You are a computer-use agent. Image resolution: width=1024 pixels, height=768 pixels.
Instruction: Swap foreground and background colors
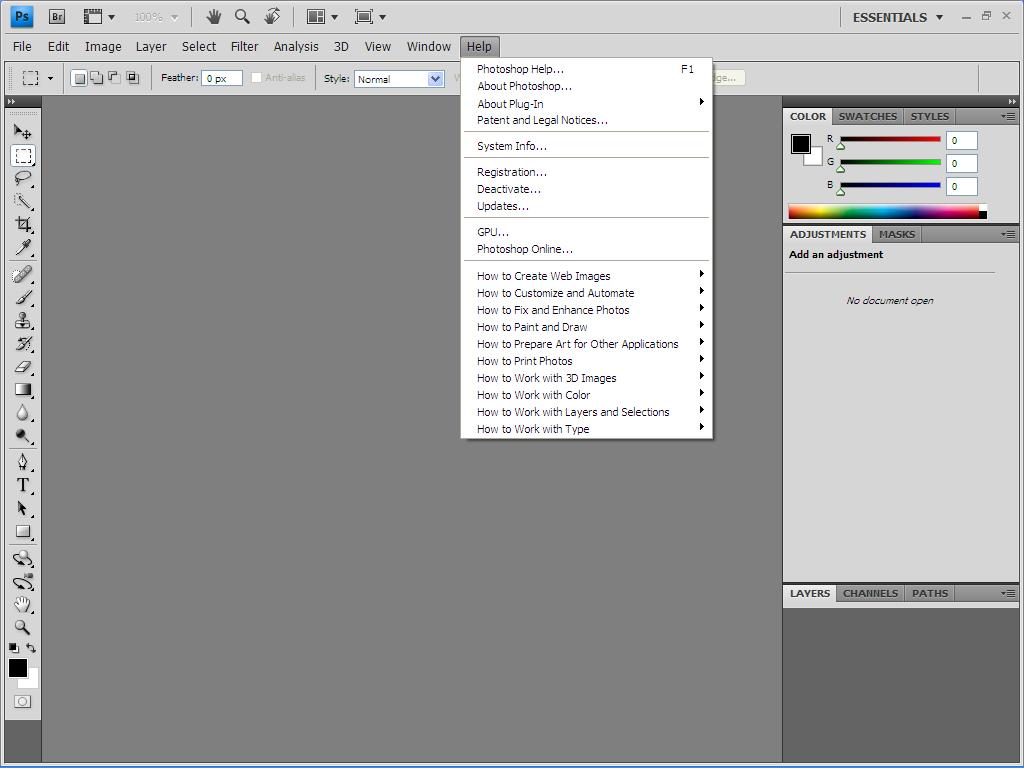coord(31,648)
